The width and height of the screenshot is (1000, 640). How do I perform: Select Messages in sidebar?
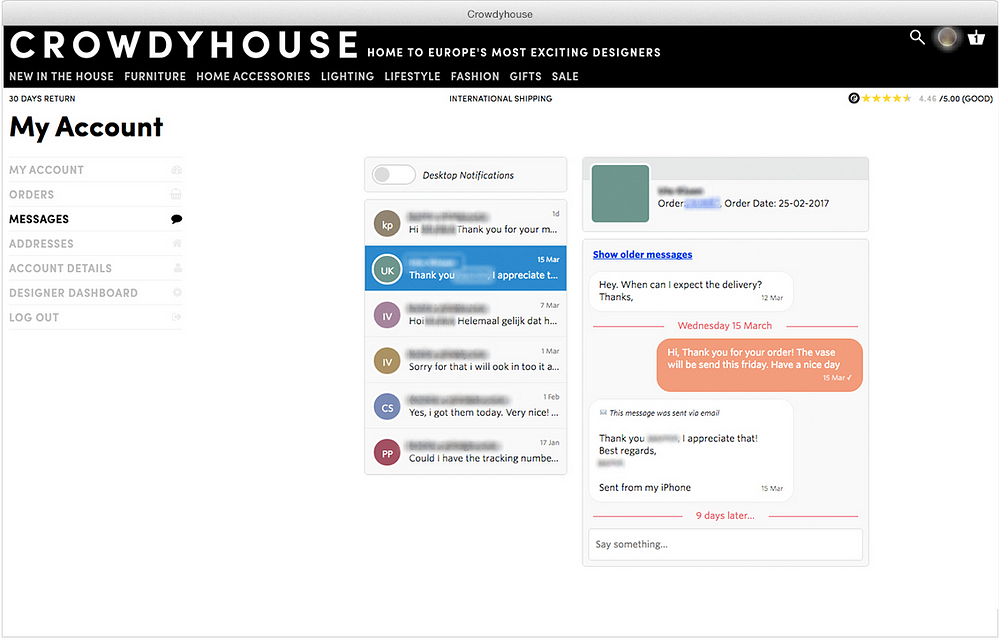pyautogui.click(x=96, y=219)
